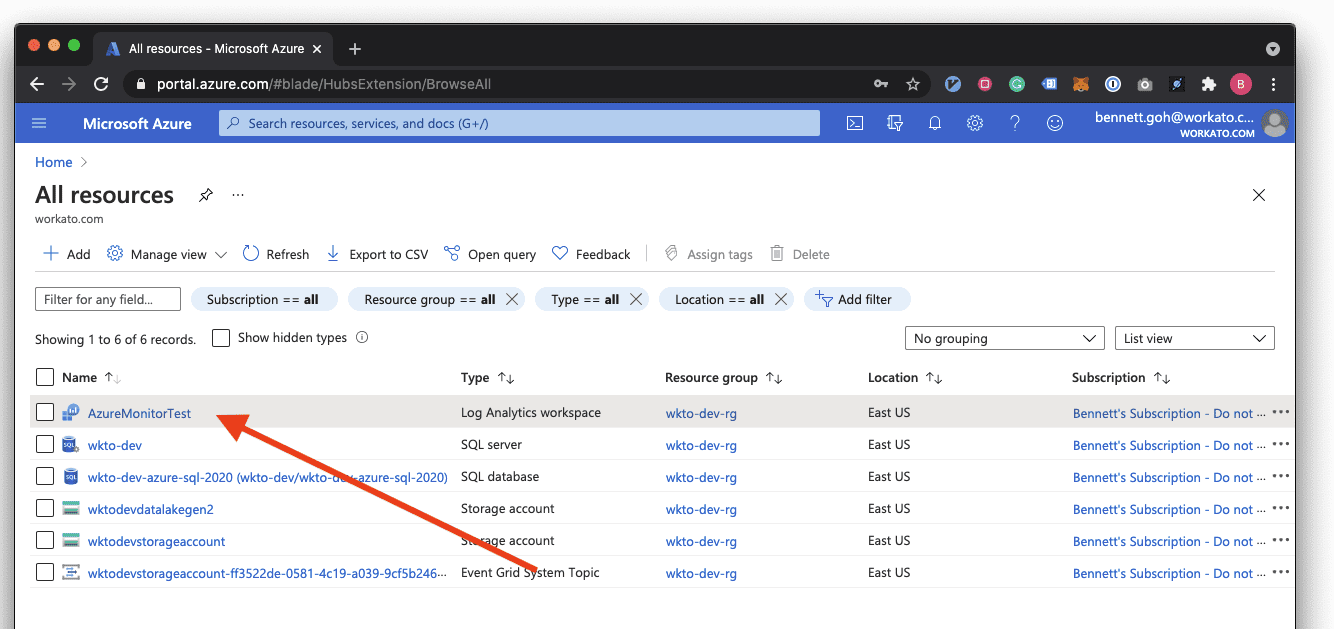
Task: Enable Show hidden types
Action: coord(220,337)
